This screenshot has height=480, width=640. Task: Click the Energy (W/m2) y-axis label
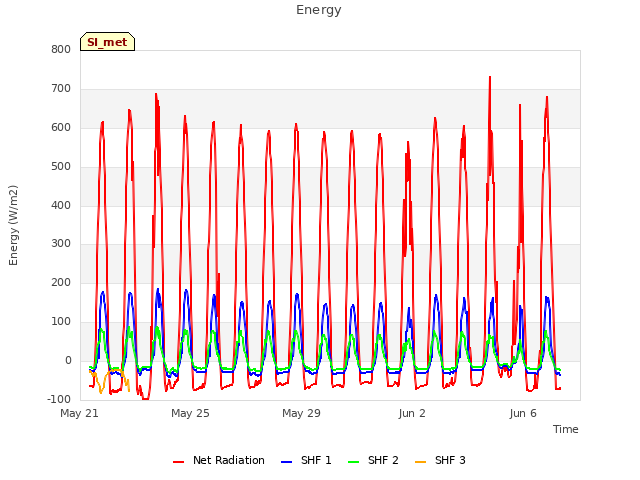click(x=13, y=225)
